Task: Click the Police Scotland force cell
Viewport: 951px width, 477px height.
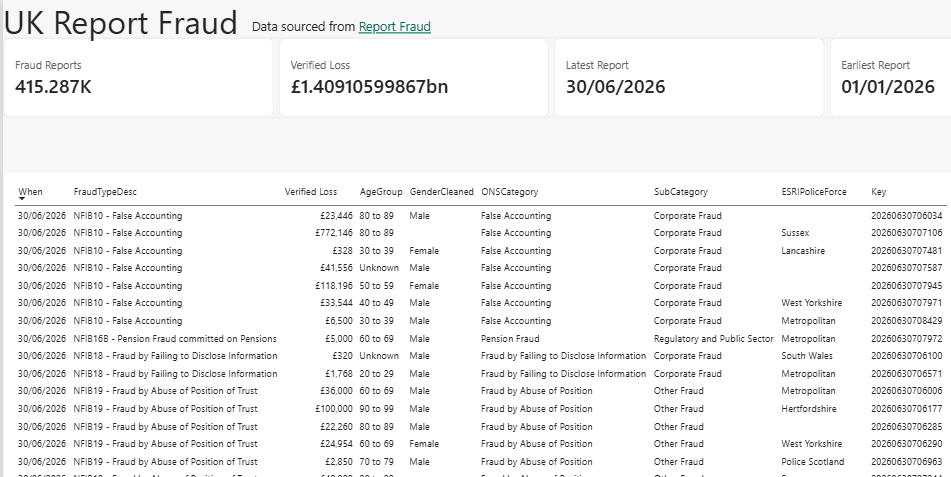Action: [x=813, y=462]
